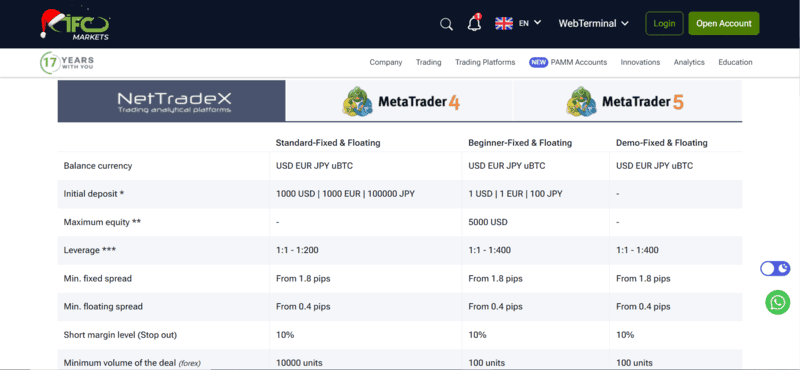800x370 pixels.
Task: Click the 1000 USD | 1000 EUR | 100000 JPY cell
Action: [x=345, y=194]
